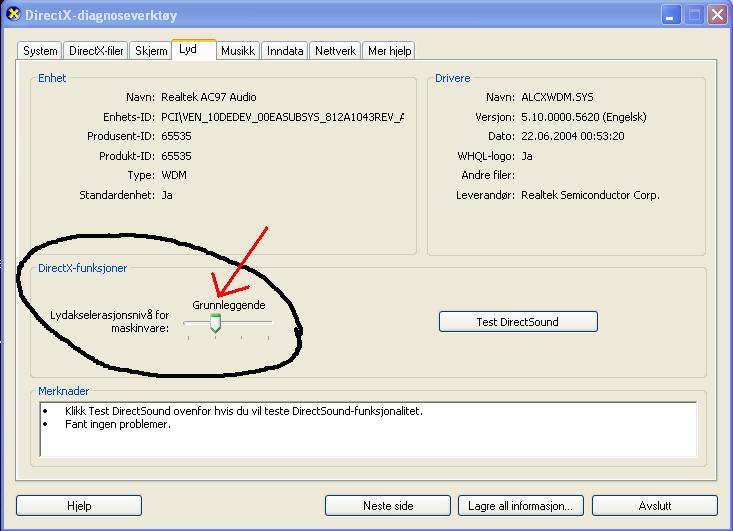Click the Standardenhet value Ja

[167, 195]
